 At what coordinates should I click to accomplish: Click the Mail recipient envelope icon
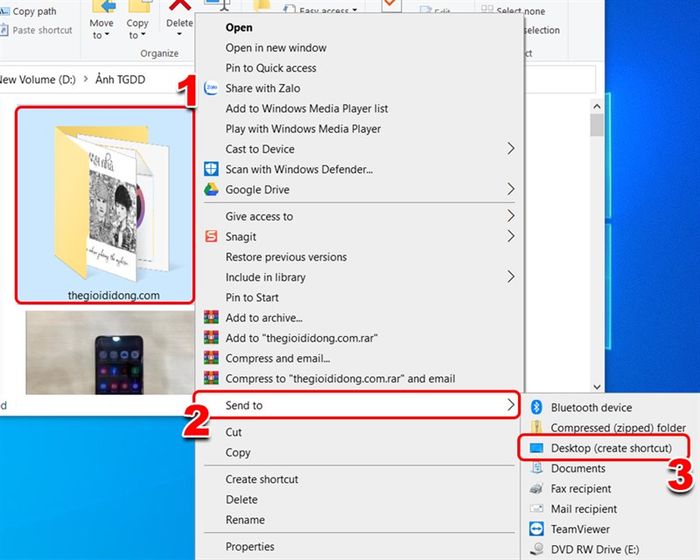coord(536,509)
